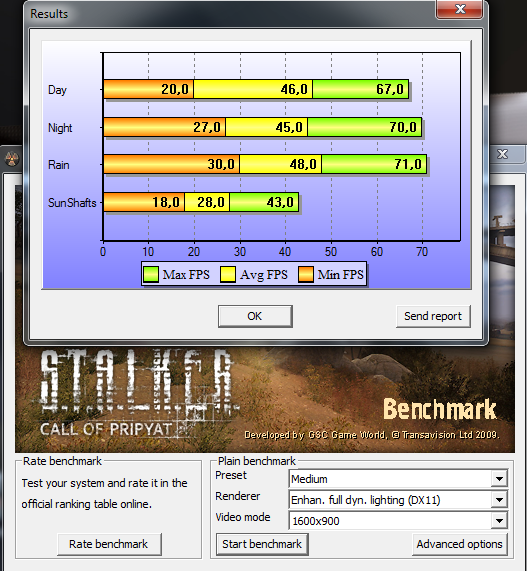Click the x-axis value 40
The height and width of the screenshot is (571, 527).
tap(285, 252)
